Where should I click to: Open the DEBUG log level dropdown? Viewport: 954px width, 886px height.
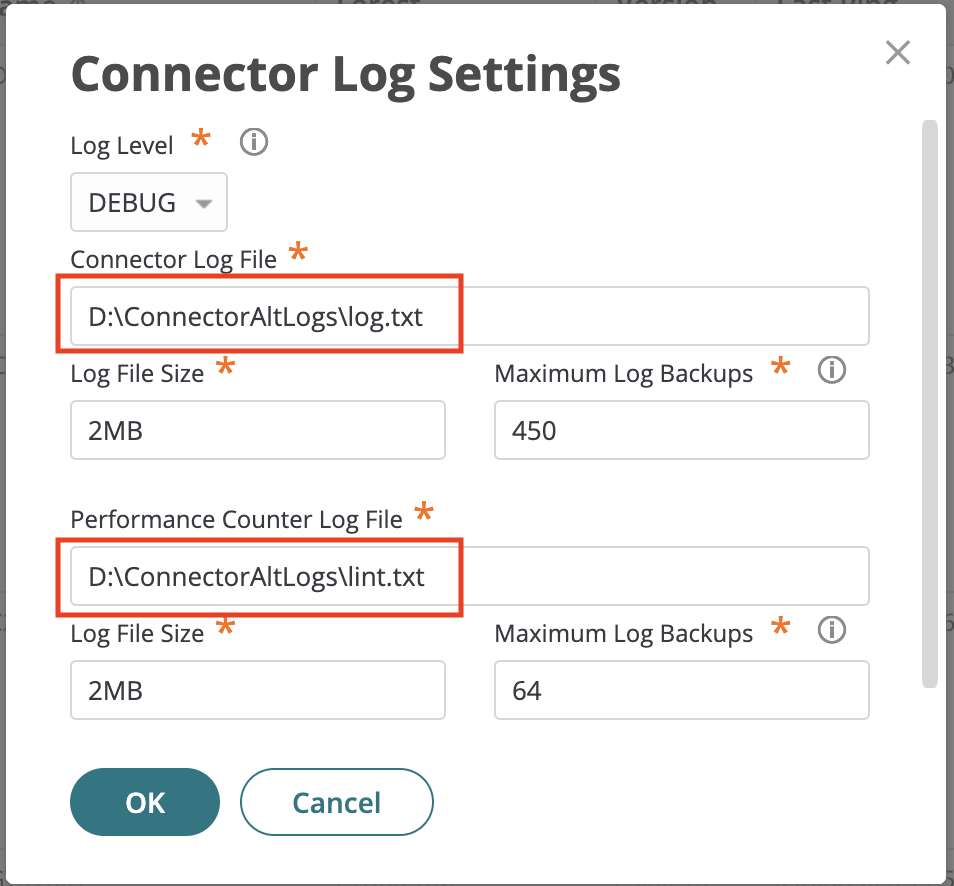(x=148, y=202)
